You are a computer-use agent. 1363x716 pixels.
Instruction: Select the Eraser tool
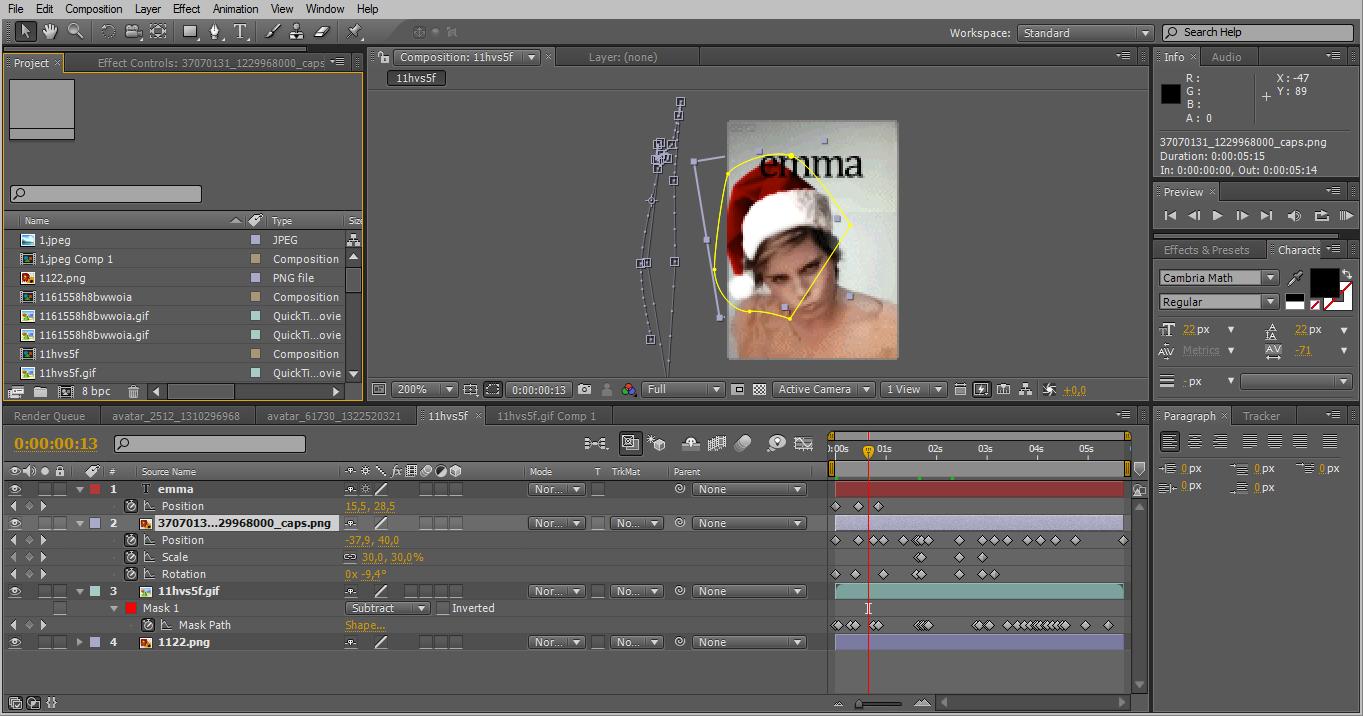321,32
